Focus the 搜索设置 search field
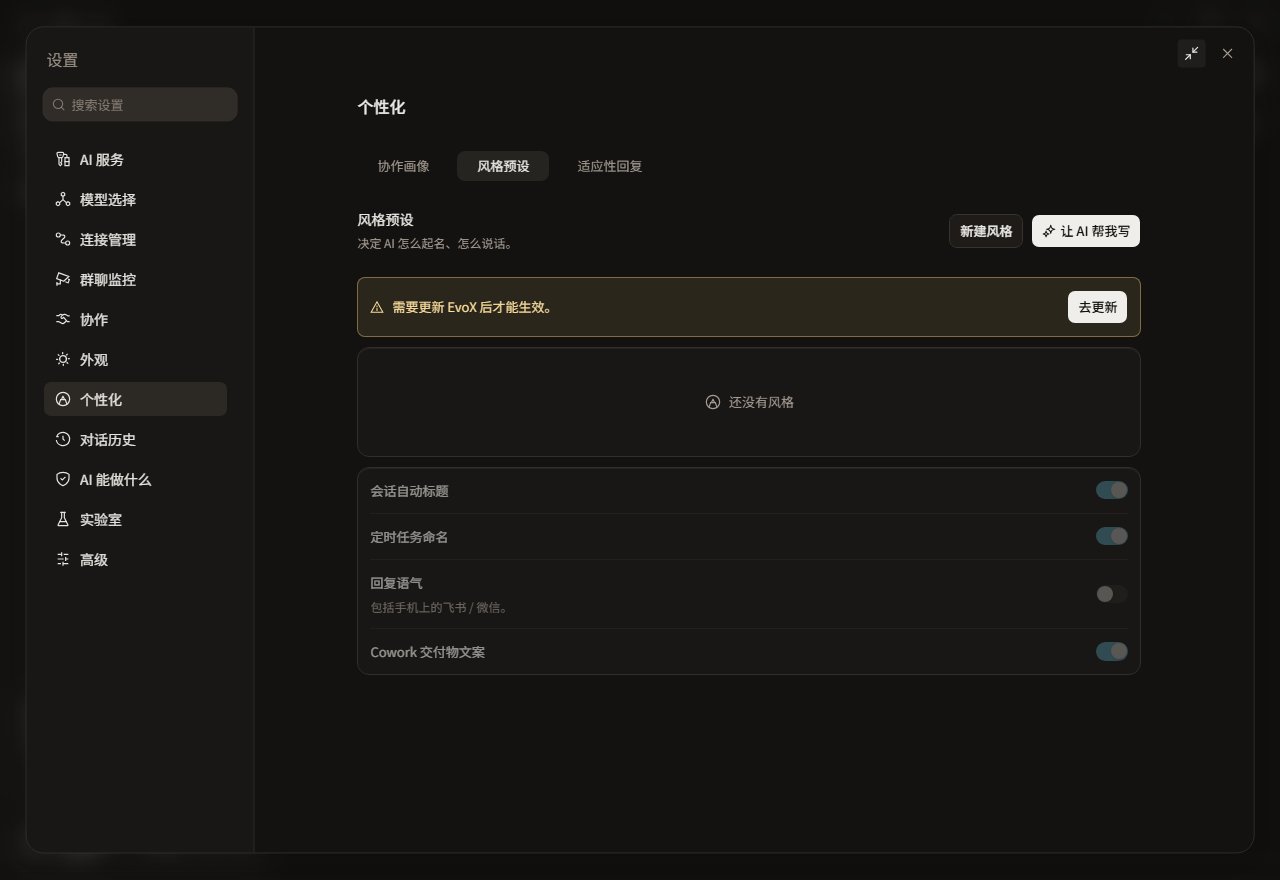This screenshot has width=1280, height=880. [140, 105]
